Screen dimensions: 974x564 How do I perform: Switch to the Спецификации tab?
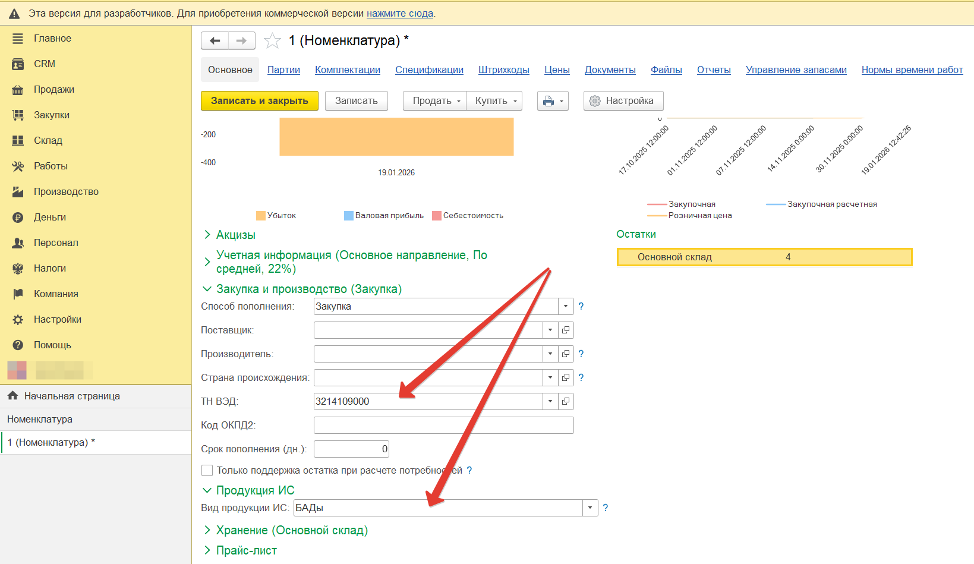coord(429,70)
